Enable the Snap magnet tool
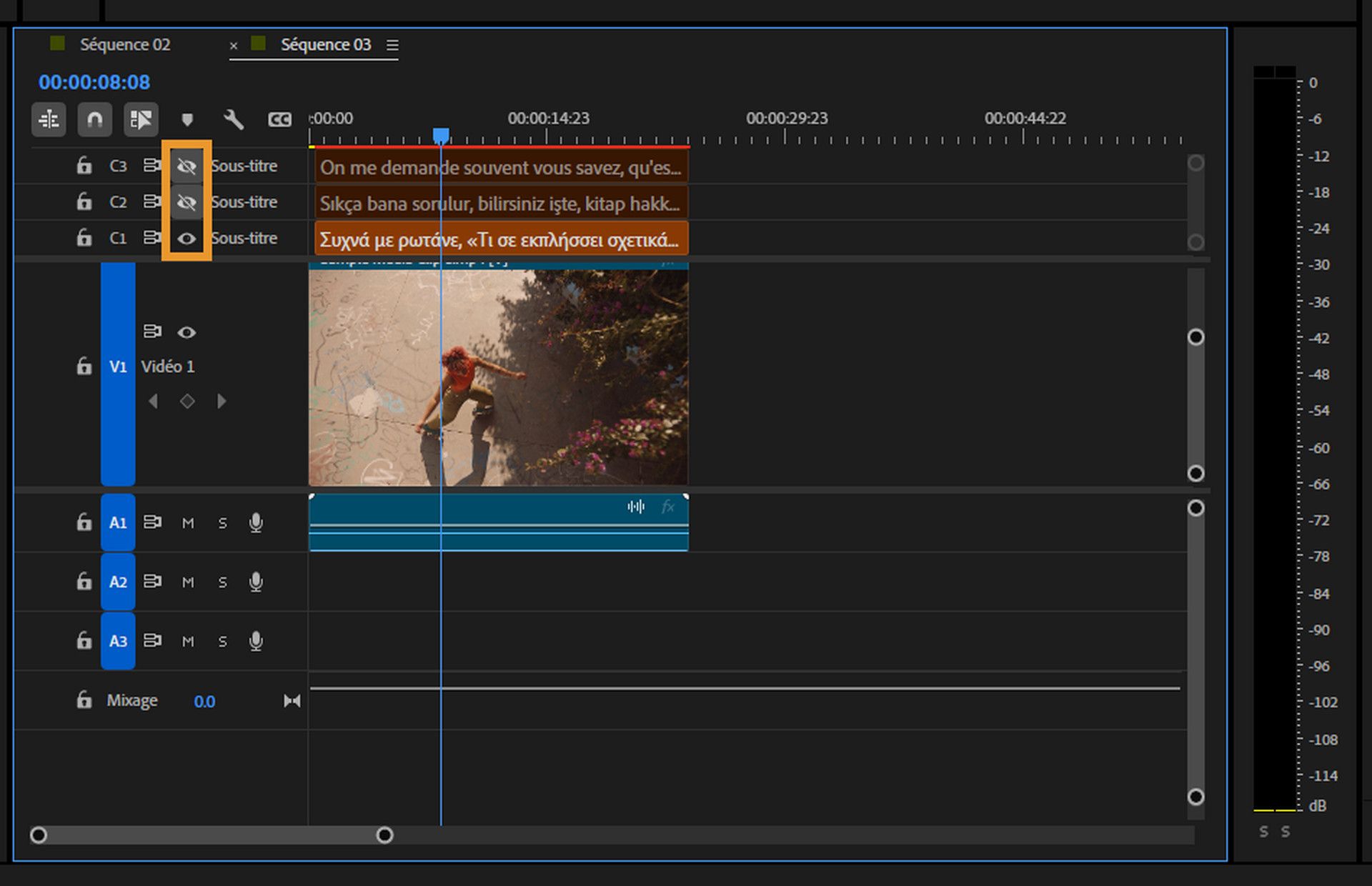Screen dimensions: 1372x886 94,119
